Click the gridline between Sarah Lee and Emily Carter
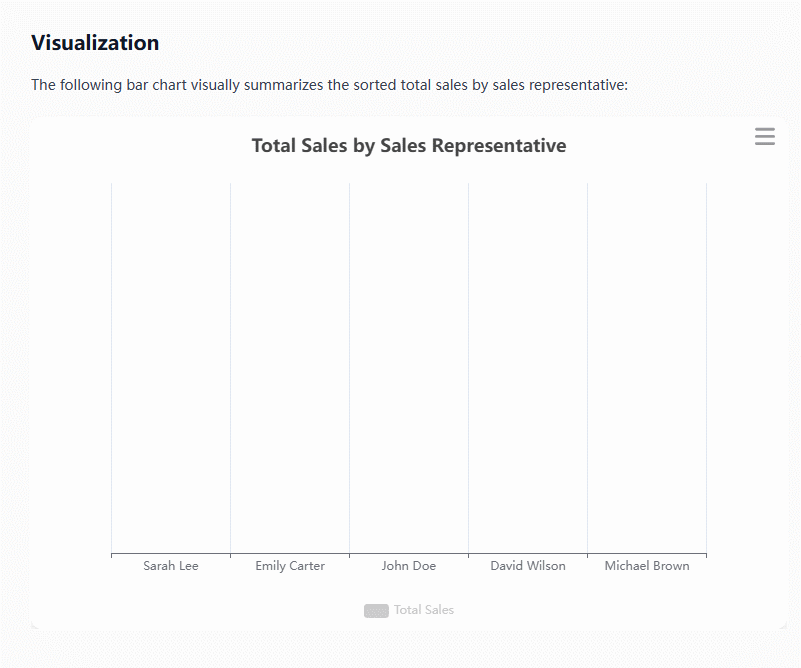 tap(230, 368)
